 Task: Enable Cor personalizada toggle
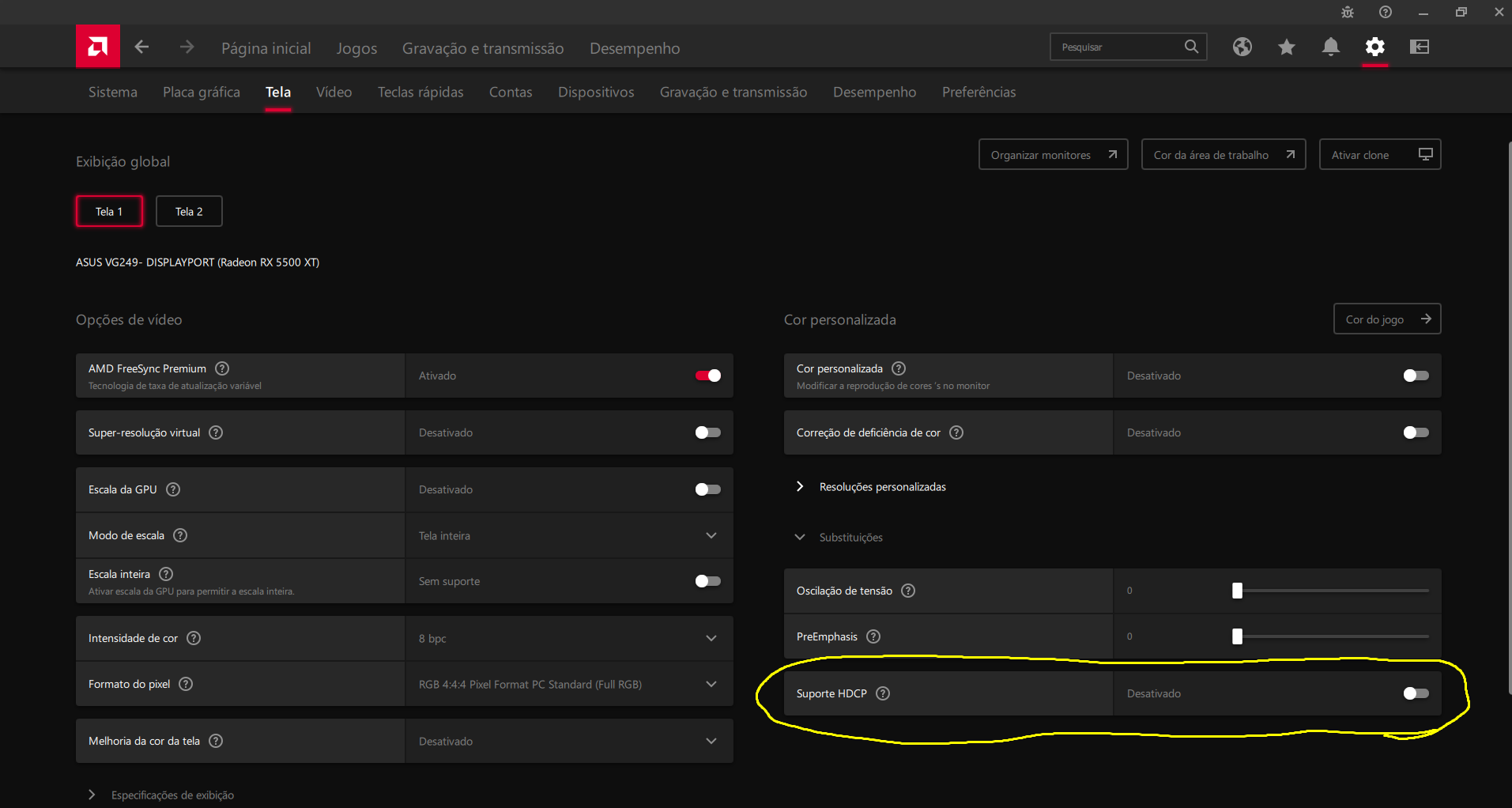(x=1416, y=376)
